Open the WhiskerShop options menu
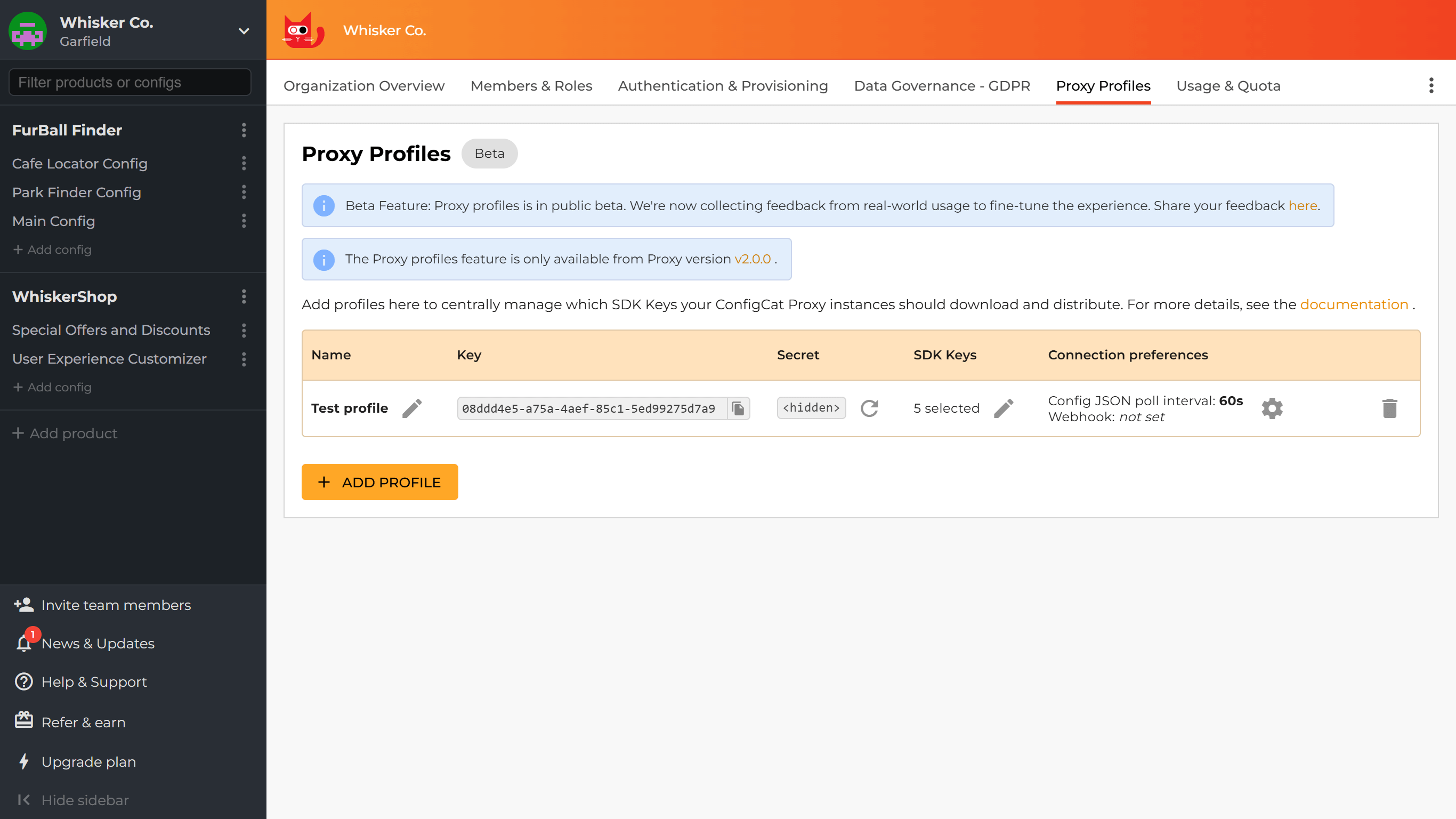The image size is (1456, 819). click(244, 296)
